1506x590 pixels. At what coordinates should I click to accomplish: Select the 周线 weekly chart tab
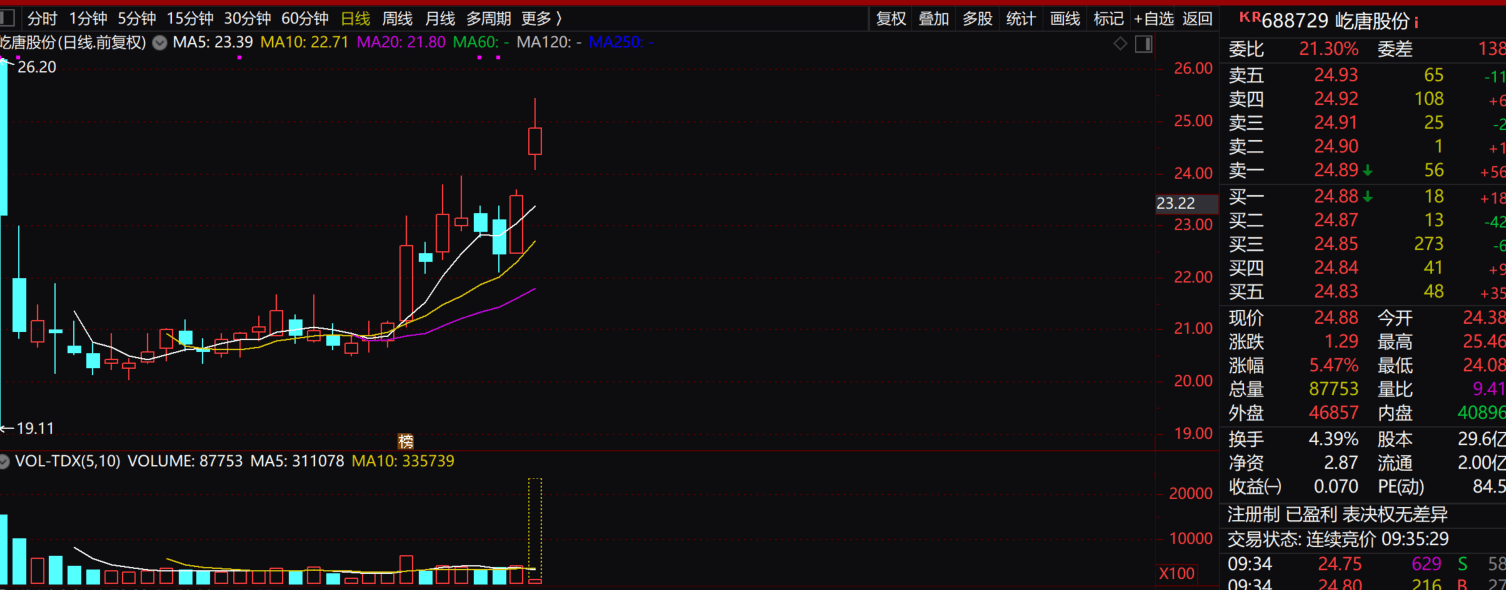pos(397,19)
